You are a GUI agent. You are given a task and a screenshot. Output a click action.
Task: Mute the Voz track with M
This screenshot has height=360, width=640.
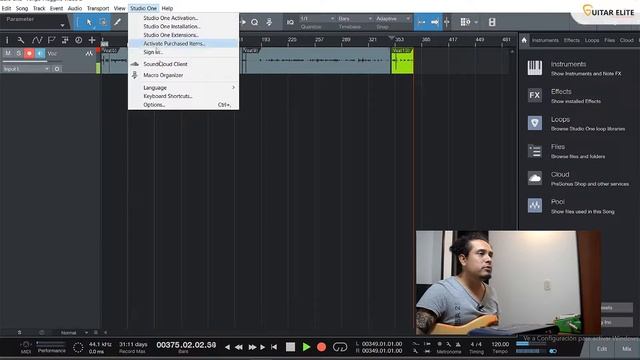coord(8,53)
